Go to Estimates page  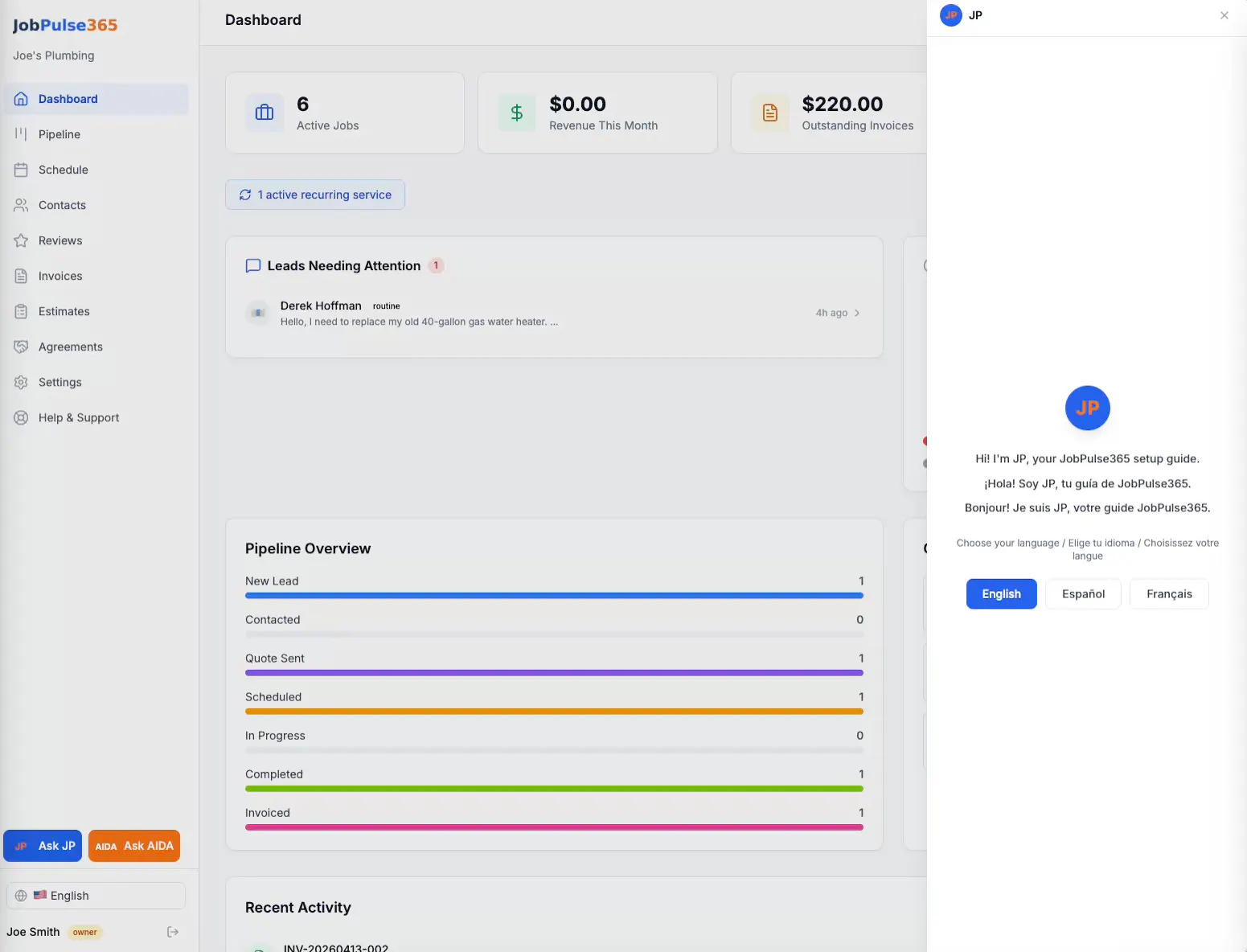coord(96,311)
